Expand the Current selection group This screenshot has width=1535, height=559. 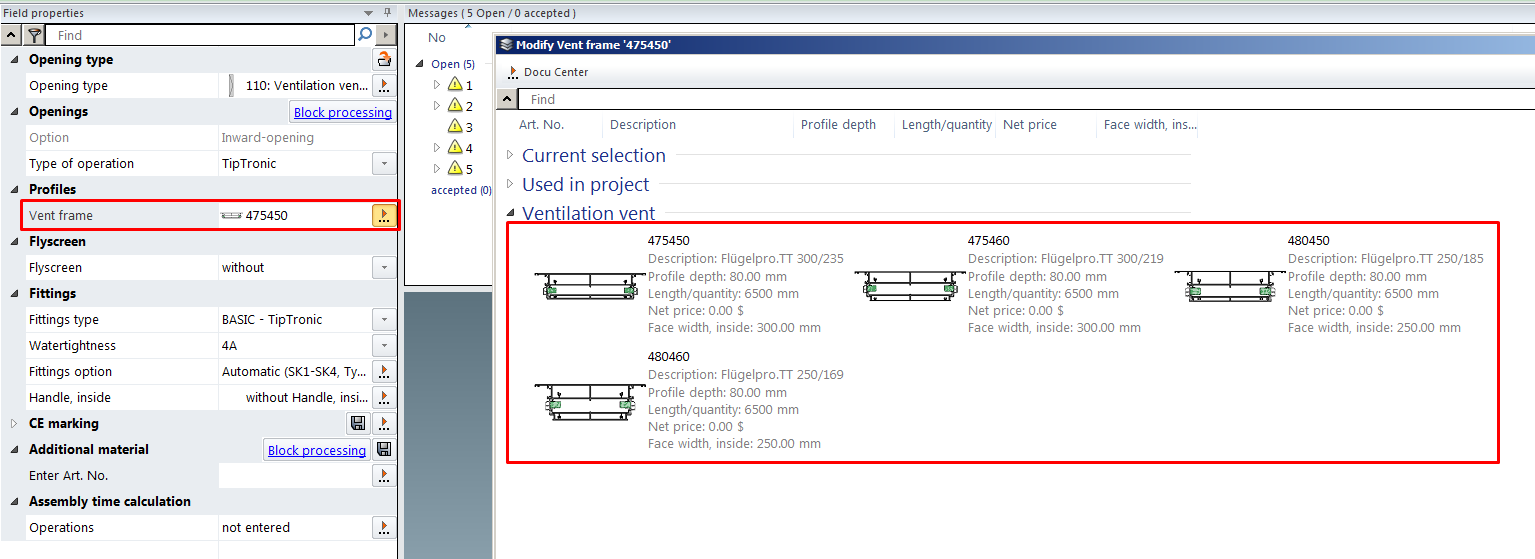pyautogui.click(x=511, y=155)
